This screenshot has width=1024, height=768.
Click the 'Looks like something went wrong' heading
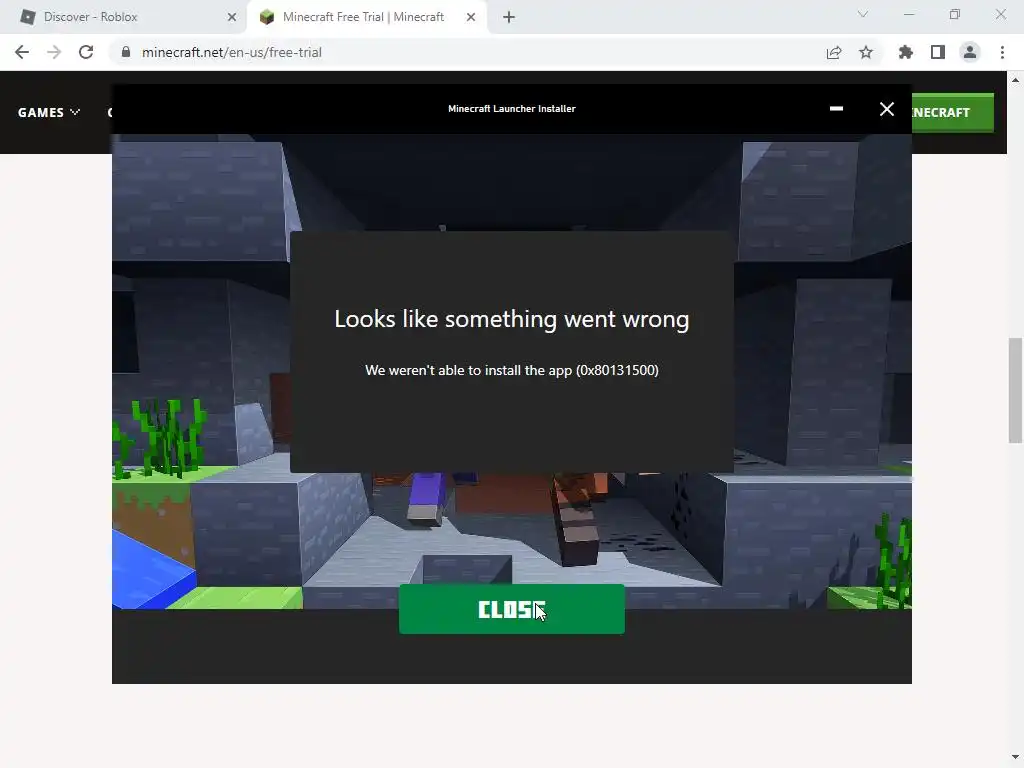click(x=511, y=319)
